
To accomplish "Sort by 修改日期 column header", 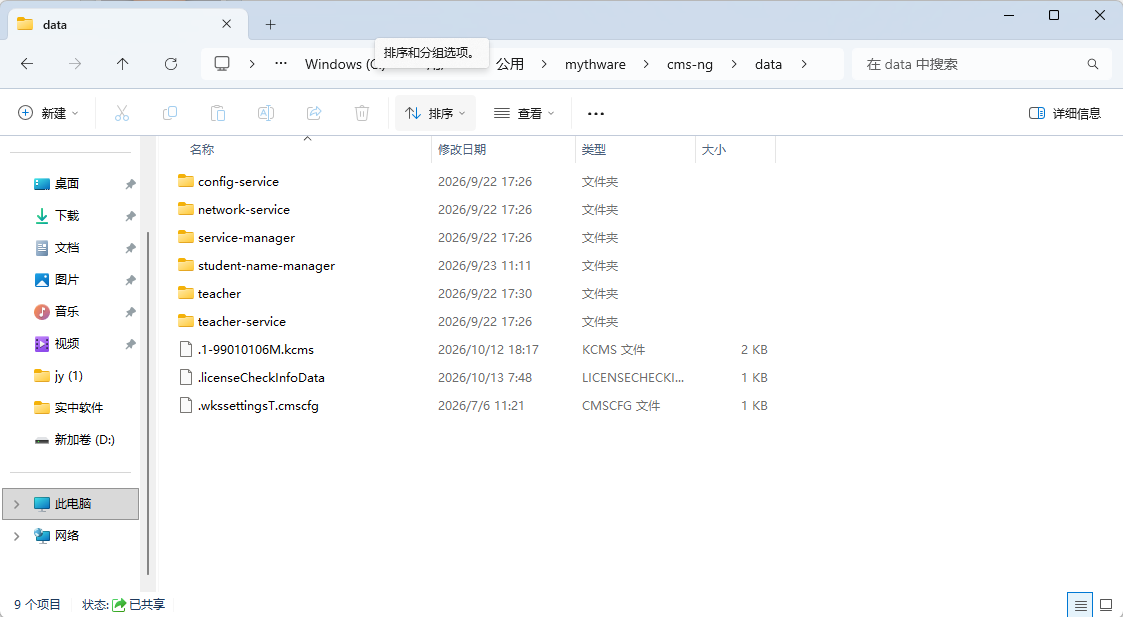I will 462,149.
